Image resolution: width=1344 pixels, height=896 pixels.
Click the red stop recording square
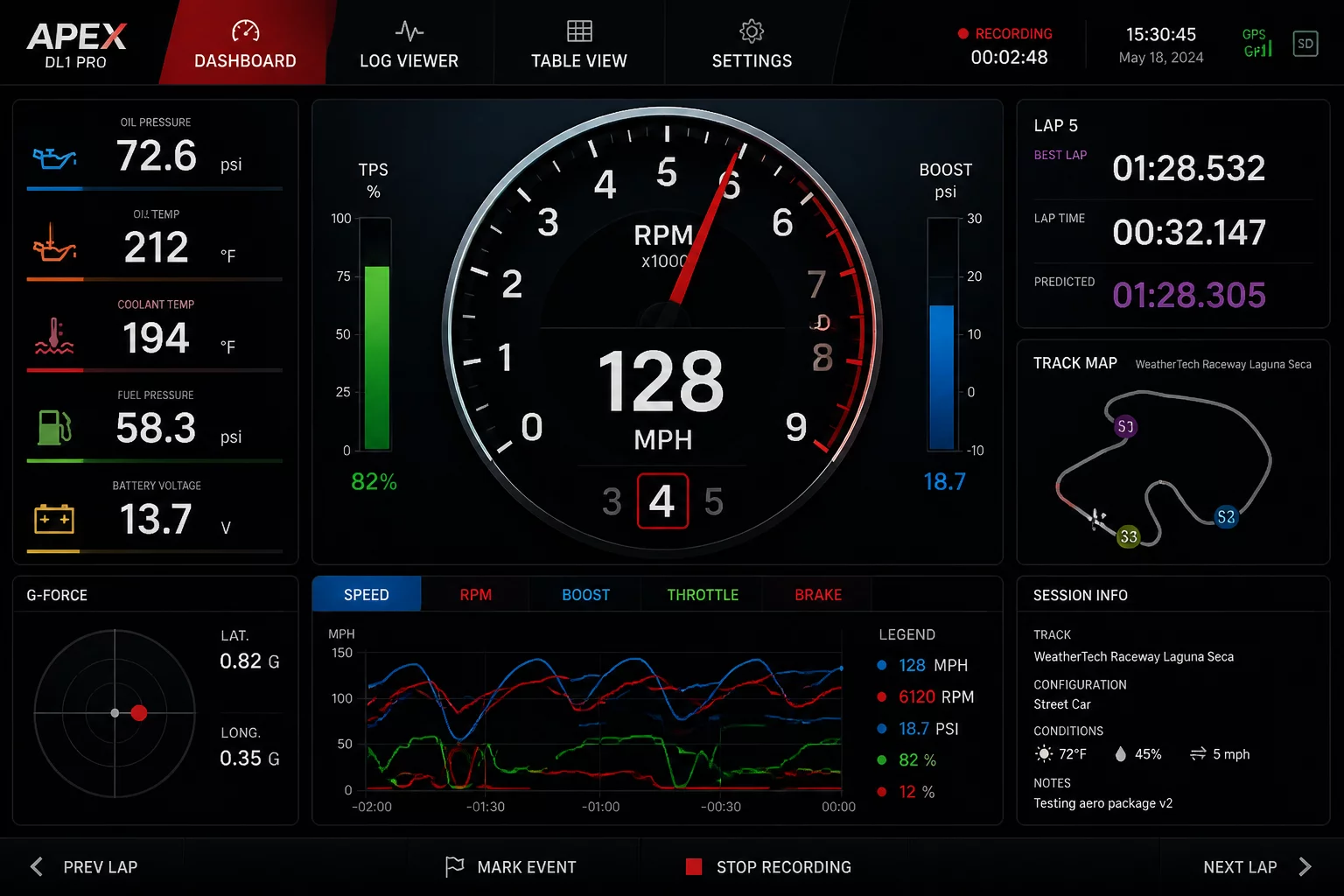coord(694,867)
